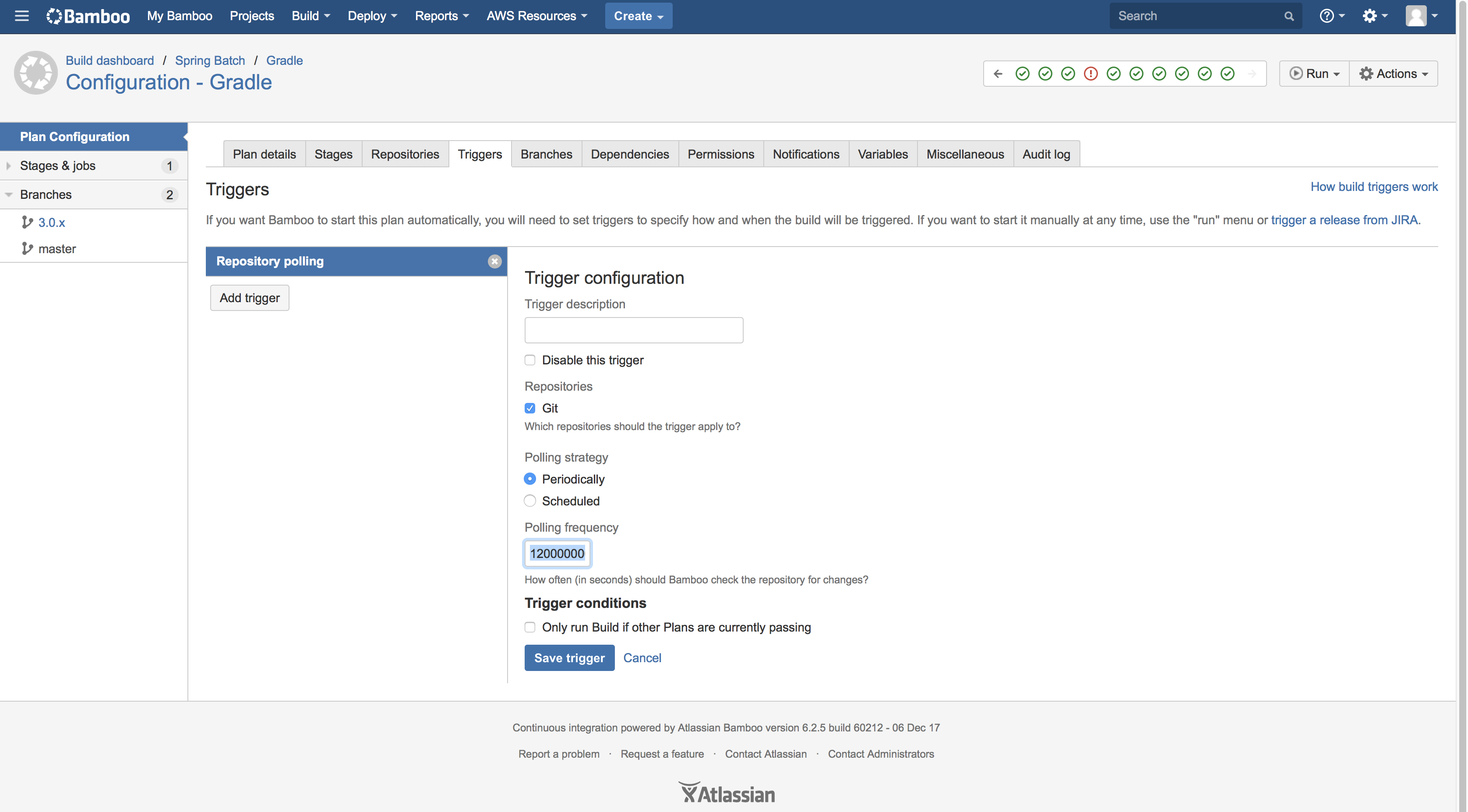
Task: Click the Bamboo logo
Action: point(88,16)
